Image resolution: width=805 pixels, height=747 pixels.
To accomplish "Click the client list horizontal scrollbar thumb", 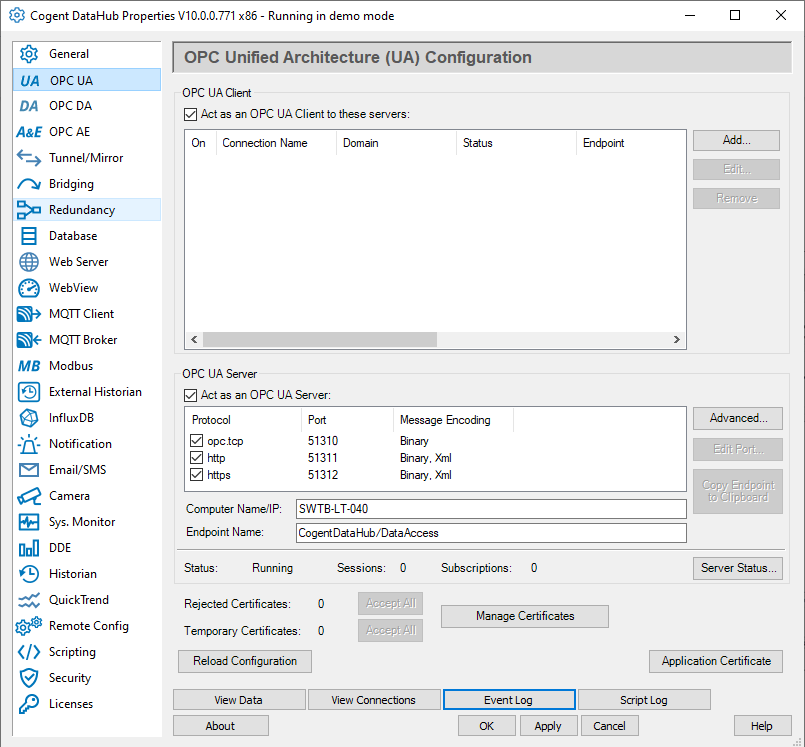I will (x=319, y=339).
